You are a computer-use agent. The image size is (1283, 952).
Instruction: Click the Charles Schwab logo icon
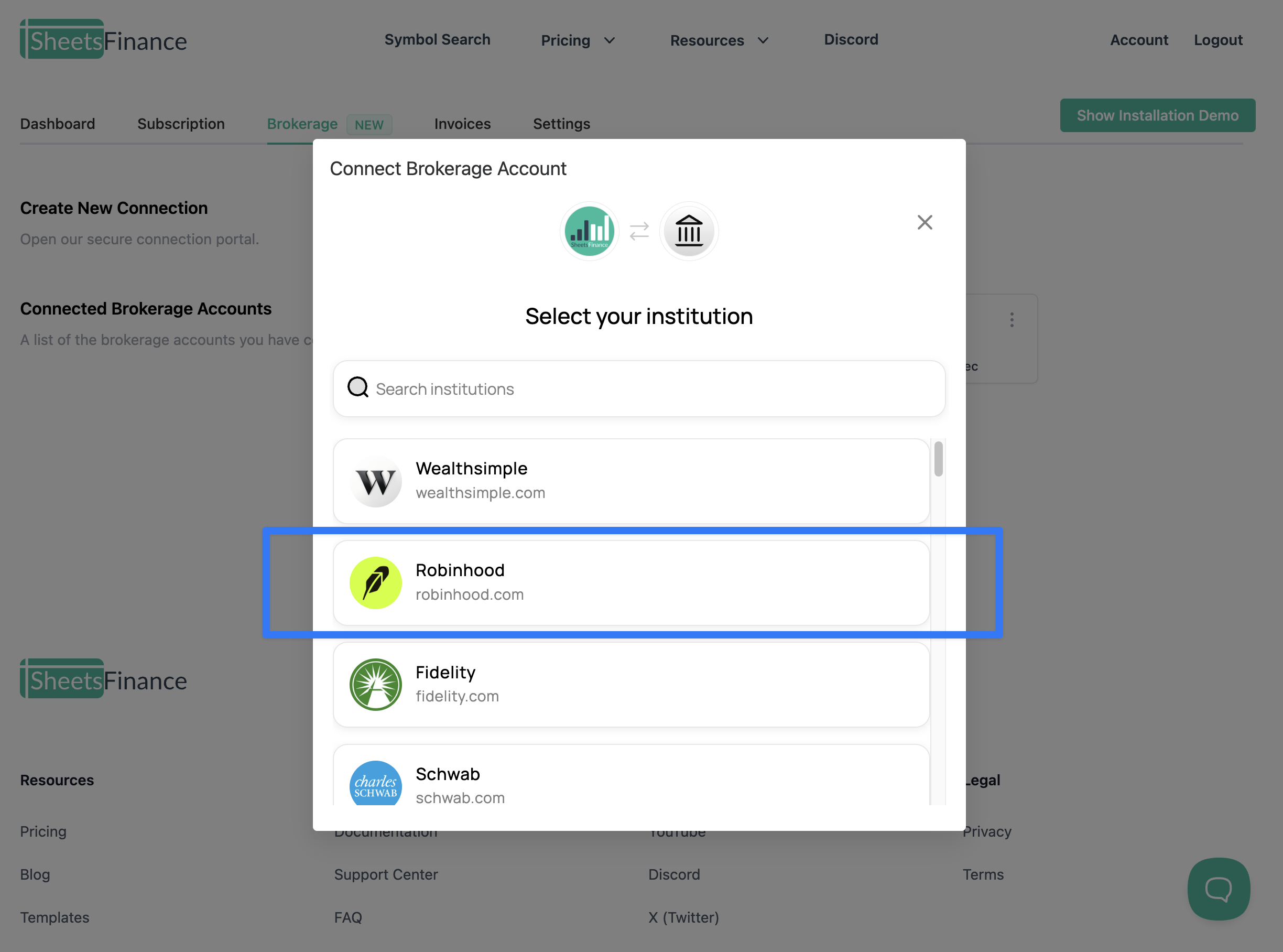pyautogui.click(x=375, y=784)
